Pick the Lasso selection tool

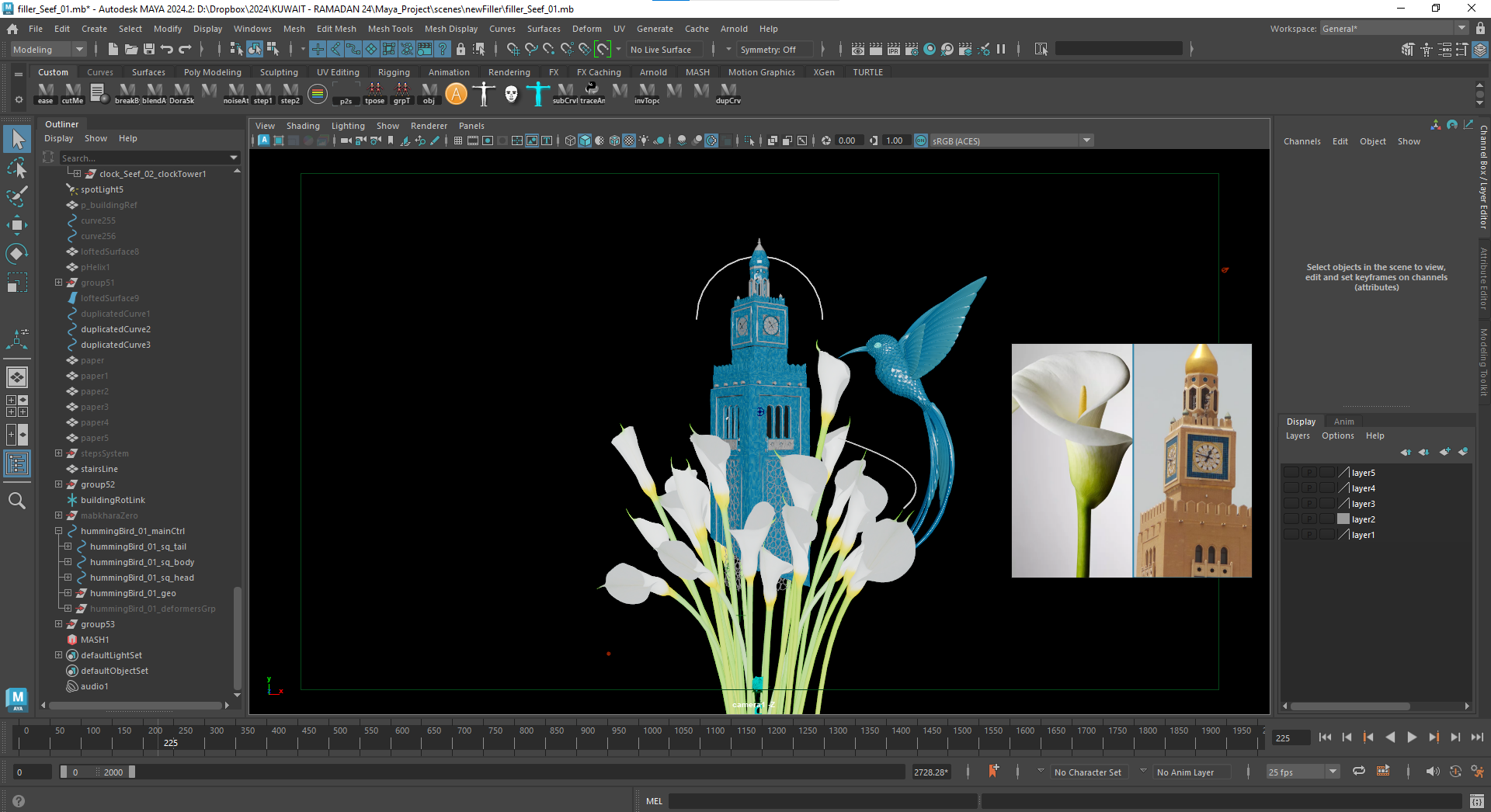(x=17, y=168)
